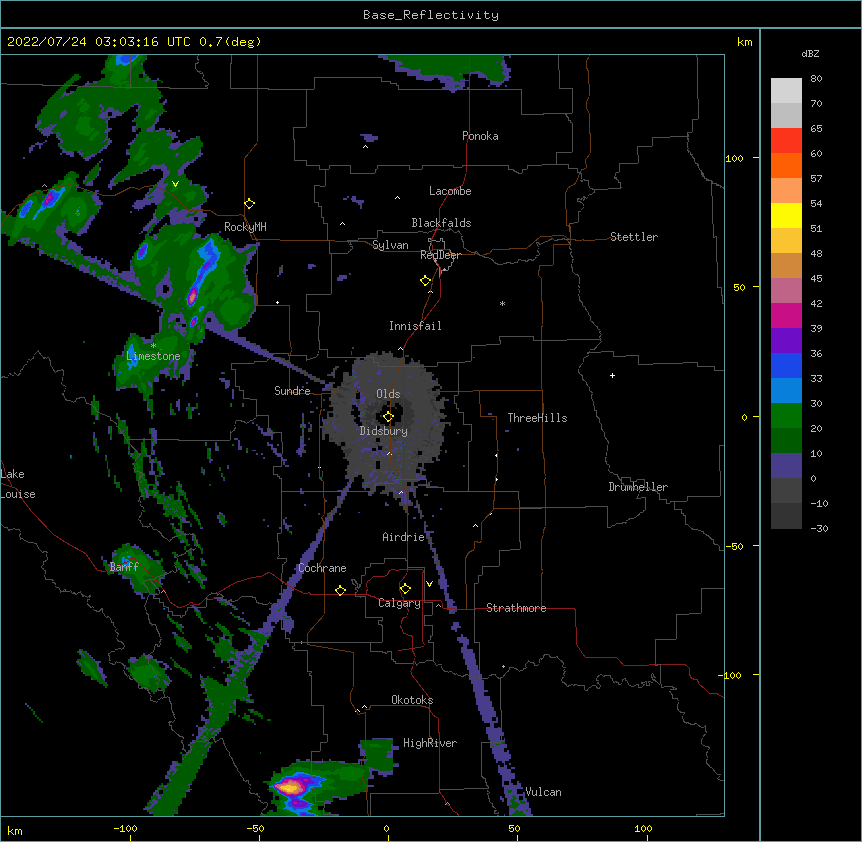Click the purple 10 dBZ legend color
This screenshot has width=862, height=842.
(x=786, y=466)
